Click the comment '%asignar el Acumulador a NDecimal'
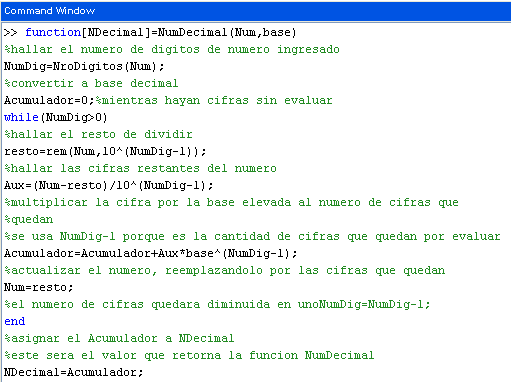The image size is (511, 382). click(119, 338)
